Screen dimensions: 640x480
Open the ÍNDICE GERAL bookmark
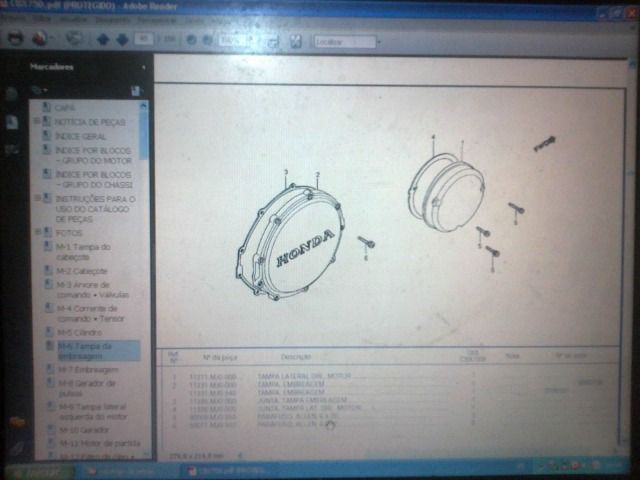click(x=81, y=136)
